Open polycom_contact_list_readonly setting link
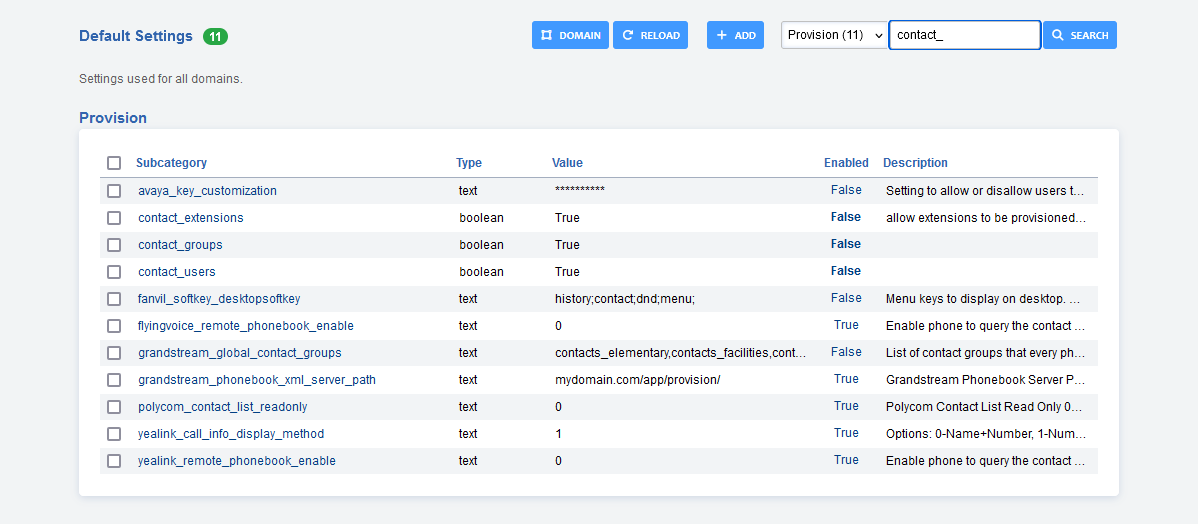The width and height of the screenshot is (1198, 524). click(222, 407)
